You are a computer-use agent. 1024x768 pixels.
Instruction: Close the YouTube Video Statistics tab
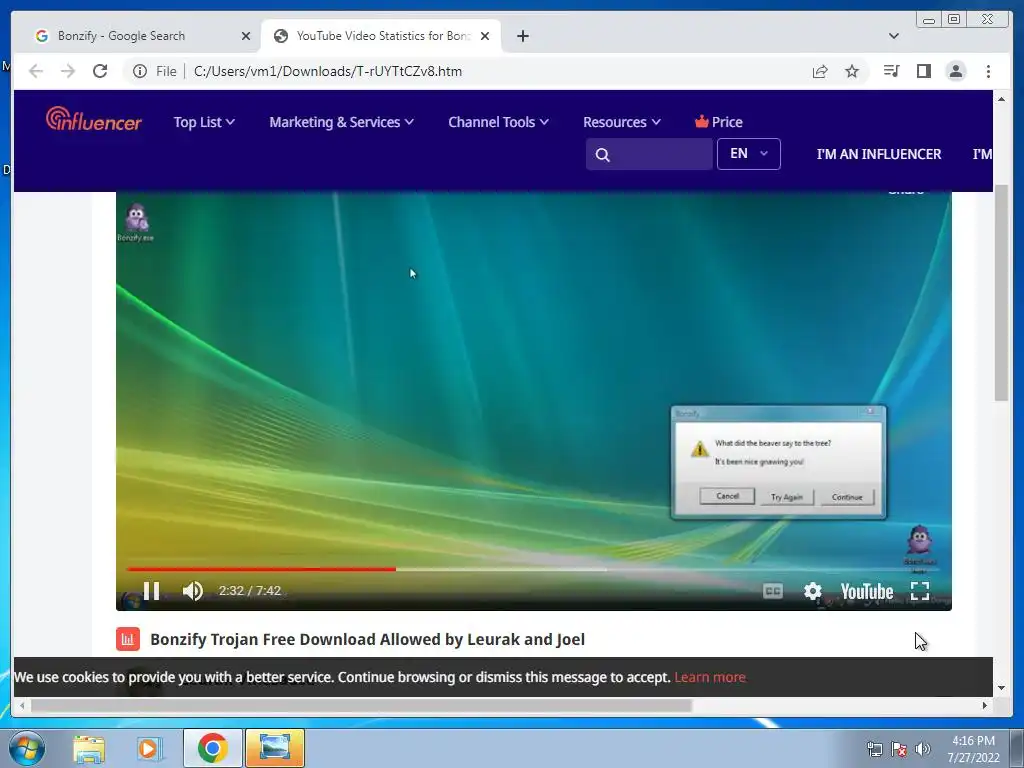tap(485, 36)
